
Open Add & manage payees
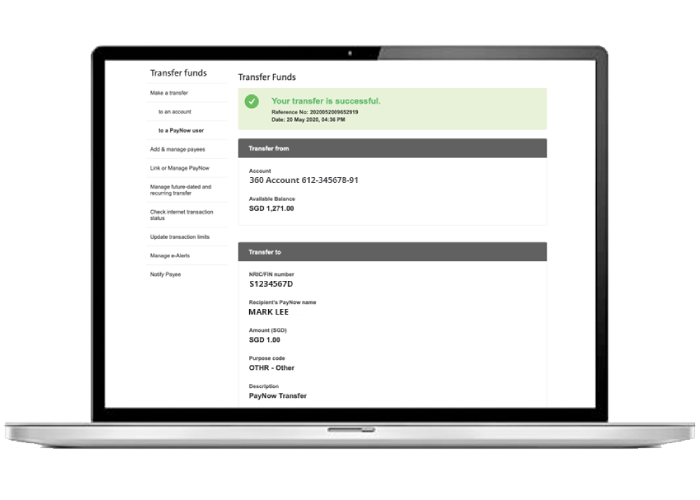[178, 149]
